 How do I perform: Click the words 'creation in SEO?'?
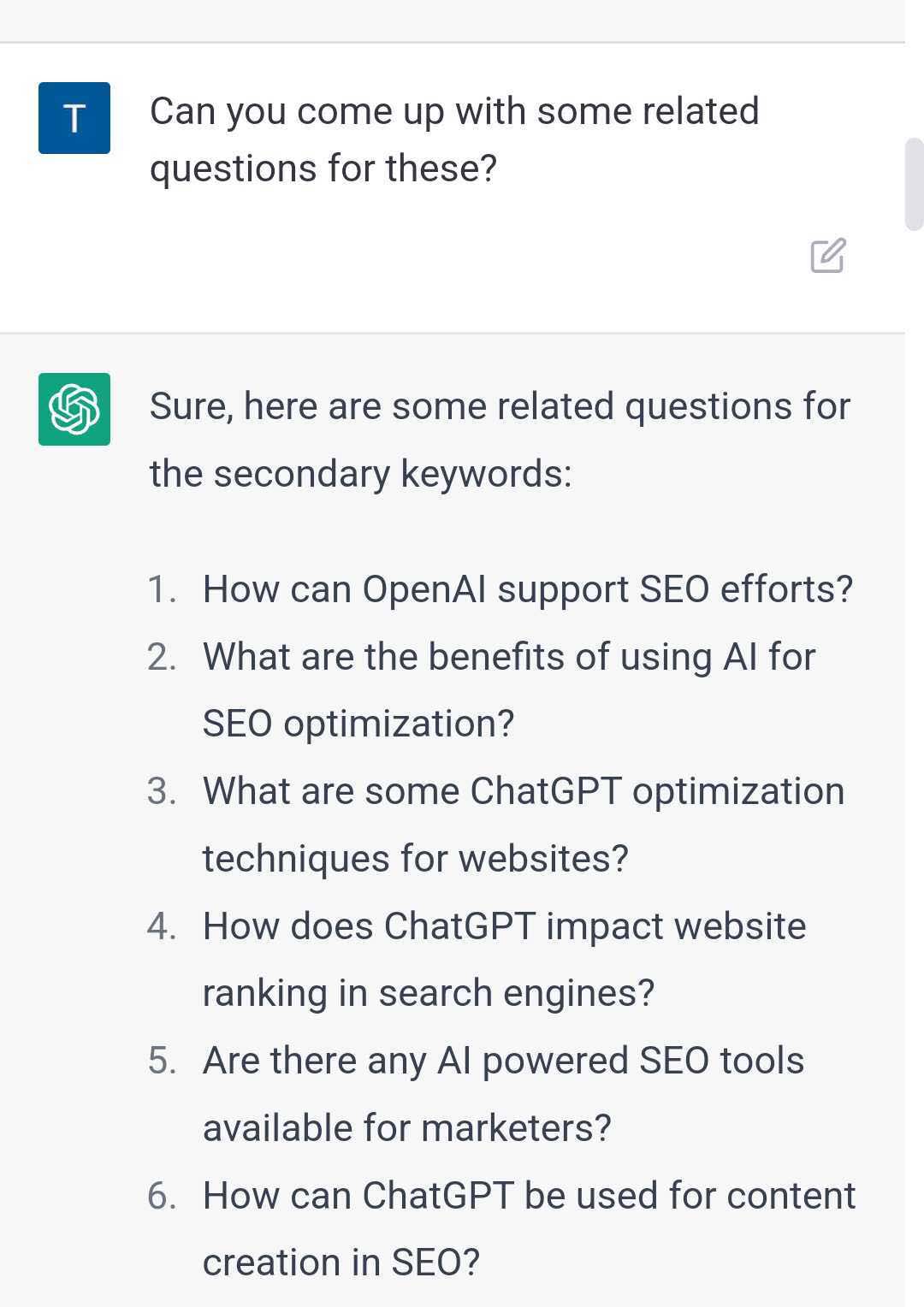coord(341,1263)
